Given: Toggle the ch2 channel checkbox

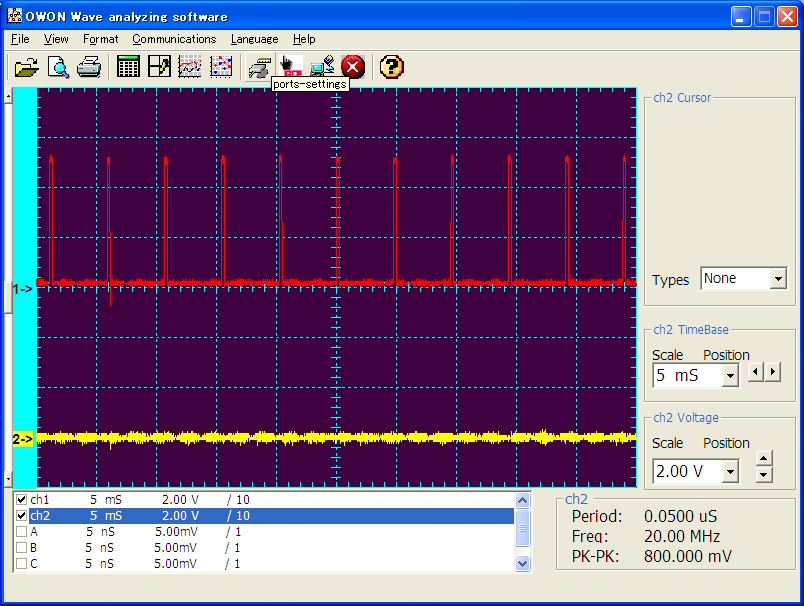Looking at the screenshot, I should pyautogui.click(x=22, y=515).
